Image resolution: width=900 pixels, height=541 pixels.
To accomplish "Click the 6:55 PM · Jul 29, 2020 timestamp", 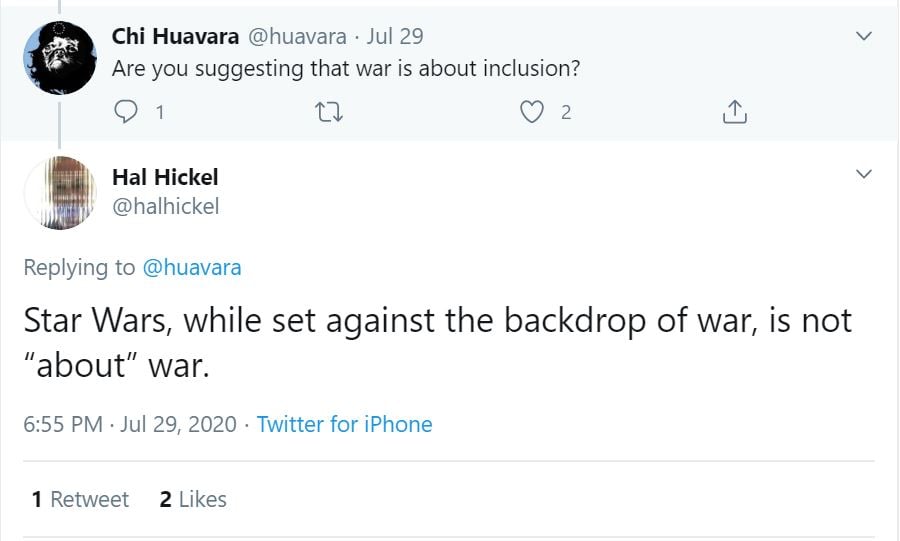I will tap(129, 424).
